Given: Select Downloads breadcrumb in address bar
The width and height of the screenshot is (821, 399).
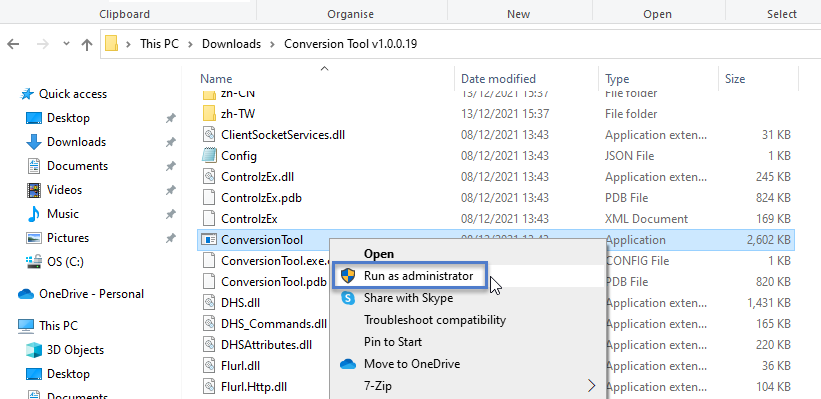Looking at the screenshot, I should pyautogui.click(x=231, y=44).
